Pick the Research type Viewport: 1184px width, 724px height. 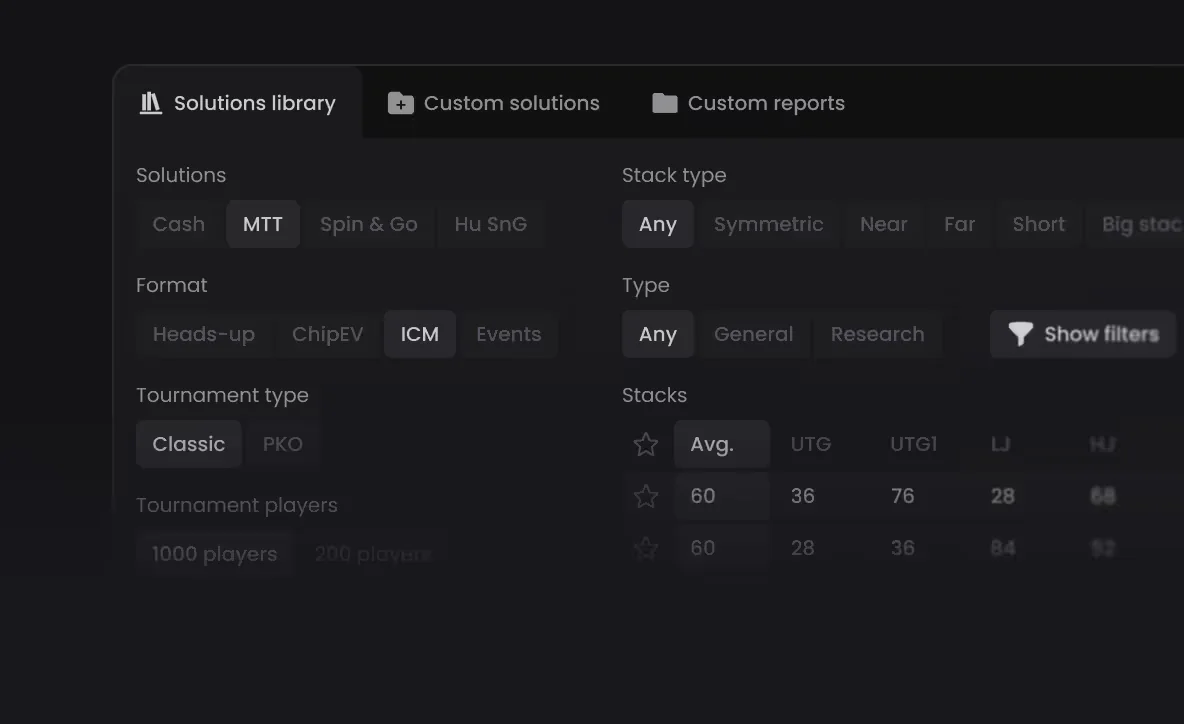tap(877, 334)
